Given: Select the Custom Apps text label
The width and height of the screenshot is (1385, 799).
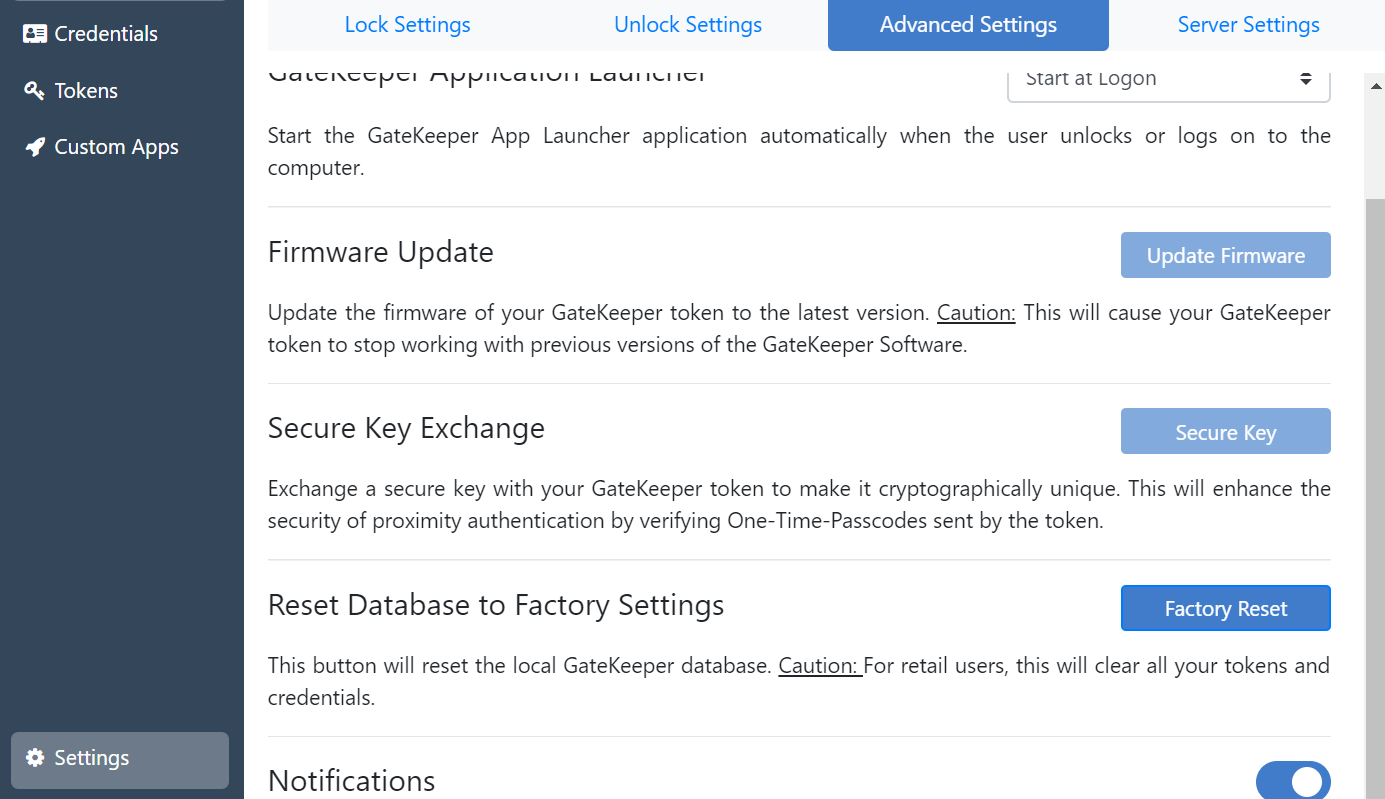Looking at the screenshot, I should click(x=116, y=147).
